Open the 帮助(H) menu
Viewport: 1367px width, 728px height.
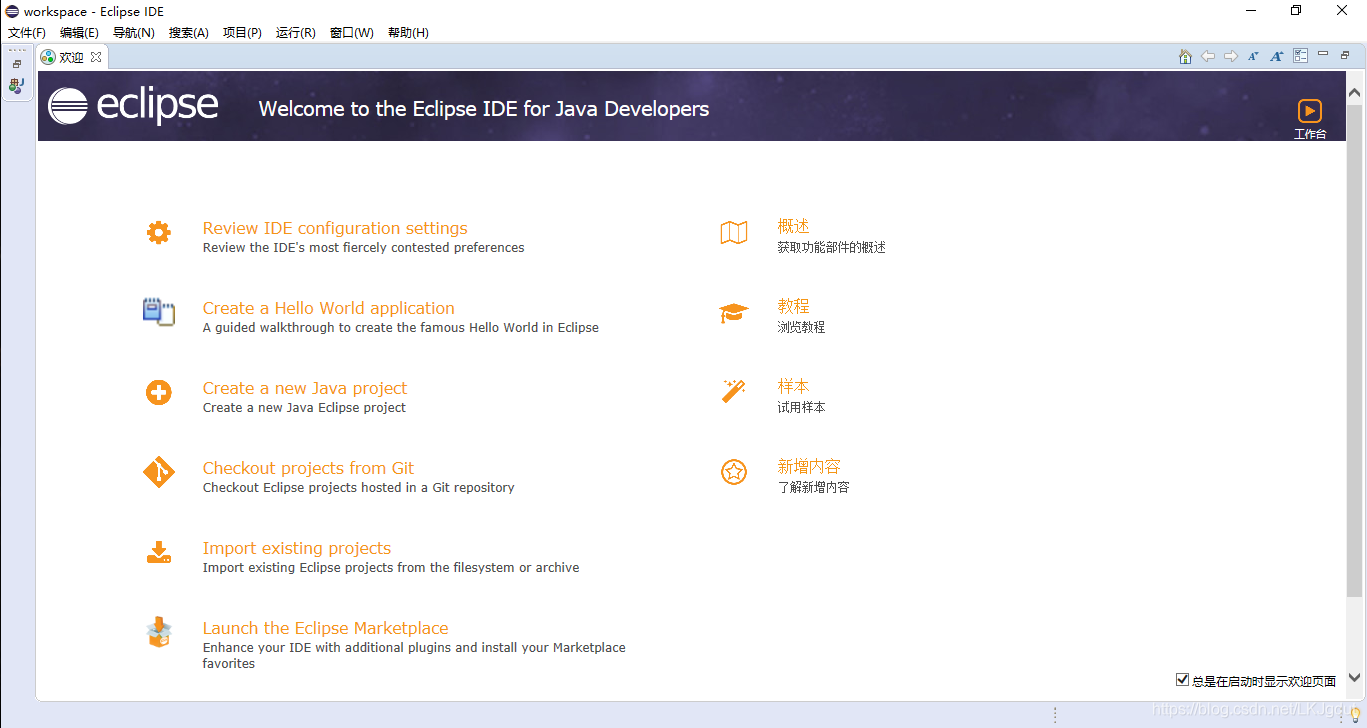click(x=408, y=33)
